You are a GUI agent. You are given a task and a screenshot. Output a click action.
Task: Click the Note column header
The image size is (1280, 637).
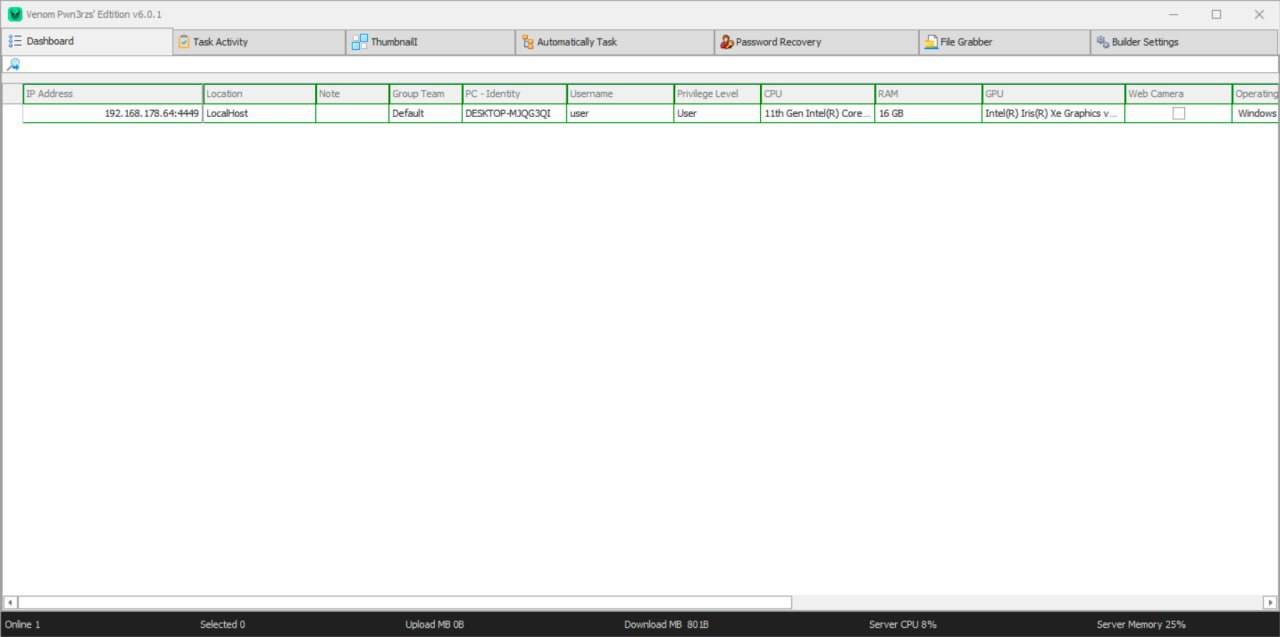(x=352, y=94)
